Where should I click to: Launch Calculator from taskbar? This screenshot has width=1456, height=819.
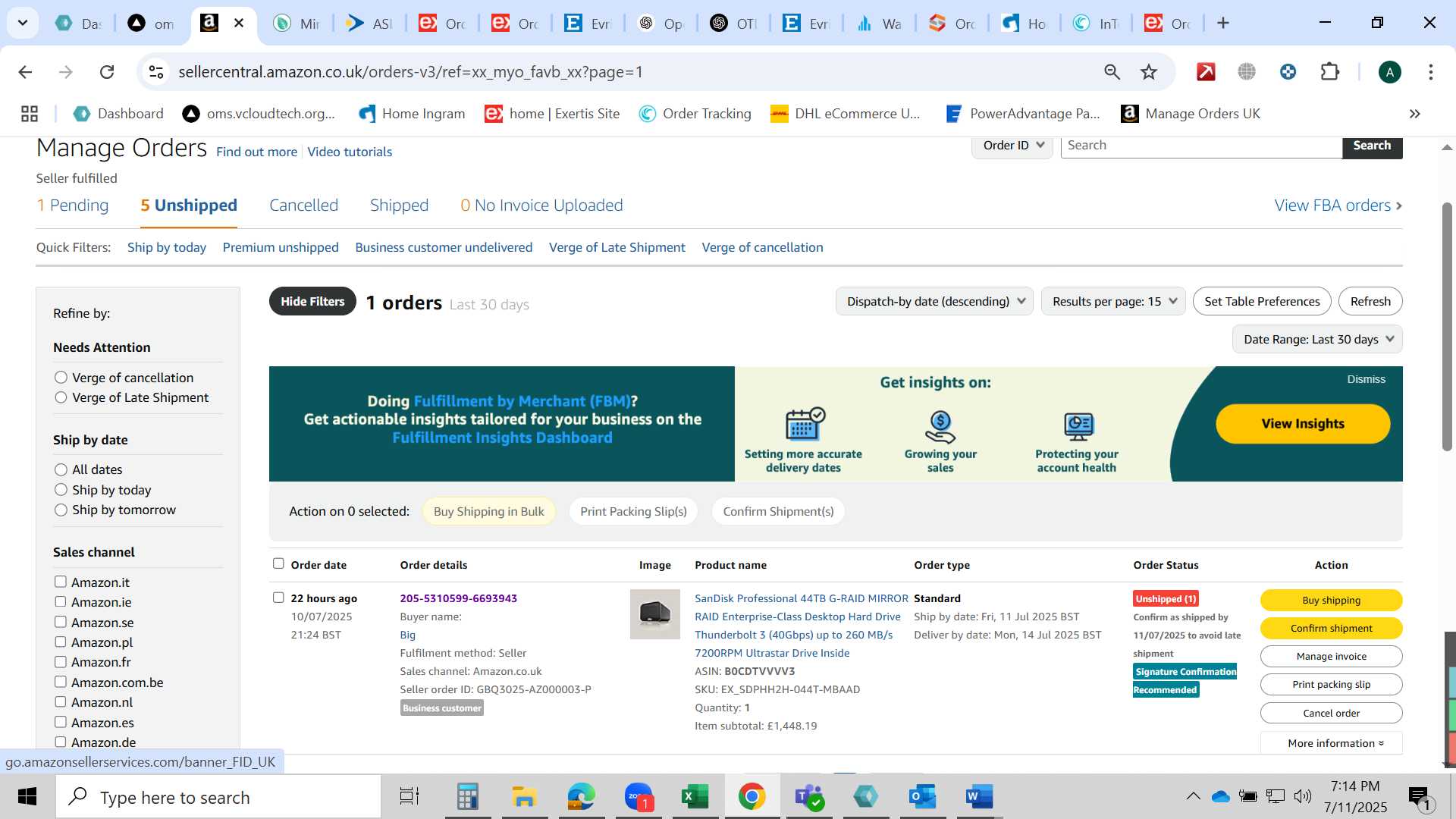click(x=467, y=797)
